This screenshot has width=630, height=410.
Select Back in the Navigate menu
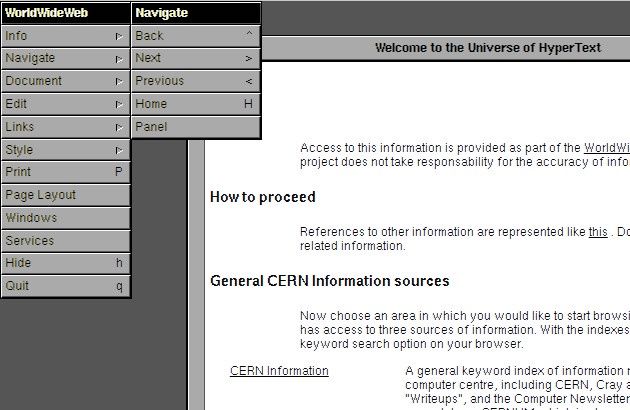(196, 36)
